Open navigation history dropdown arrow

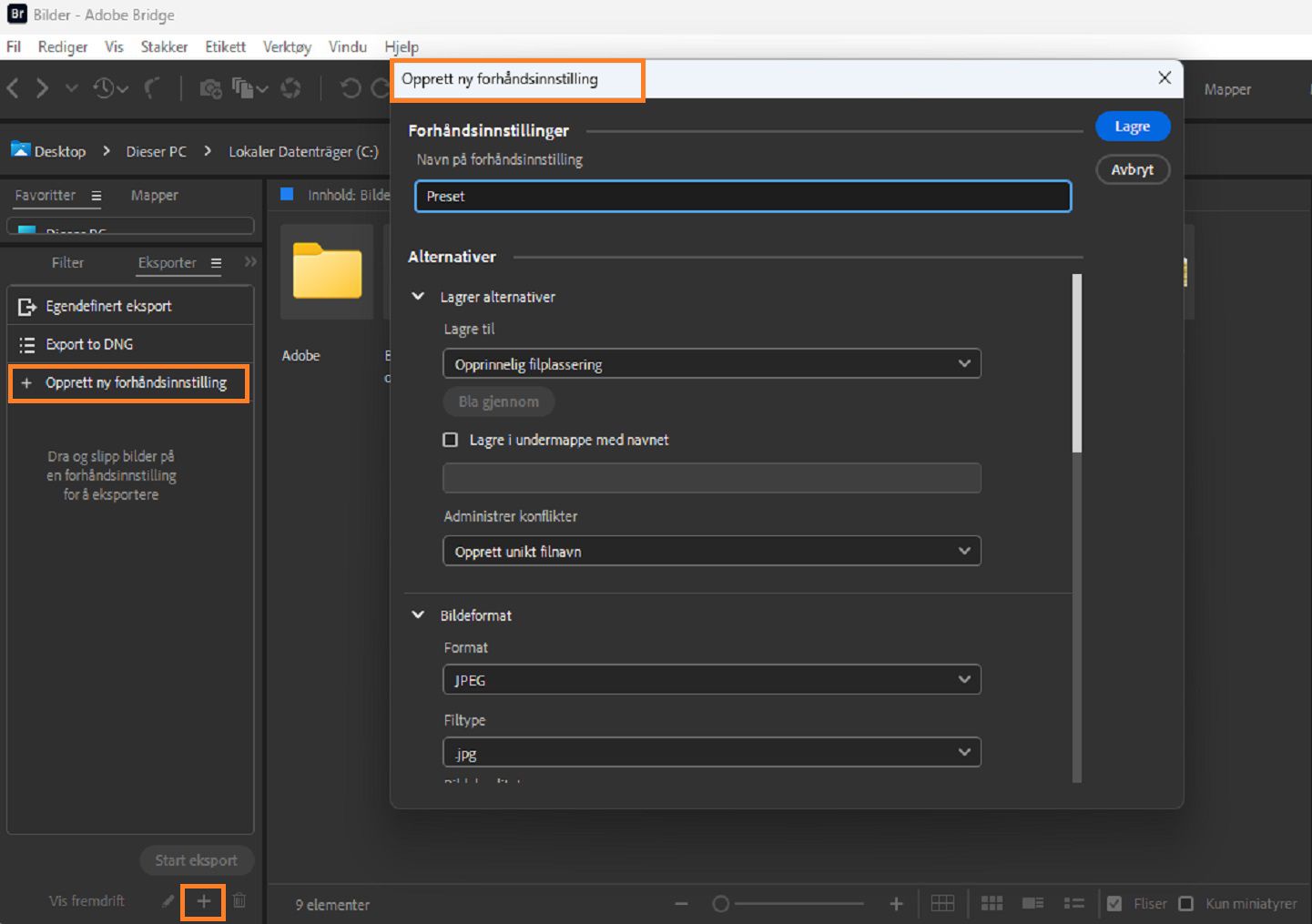(x=71, y=88)
